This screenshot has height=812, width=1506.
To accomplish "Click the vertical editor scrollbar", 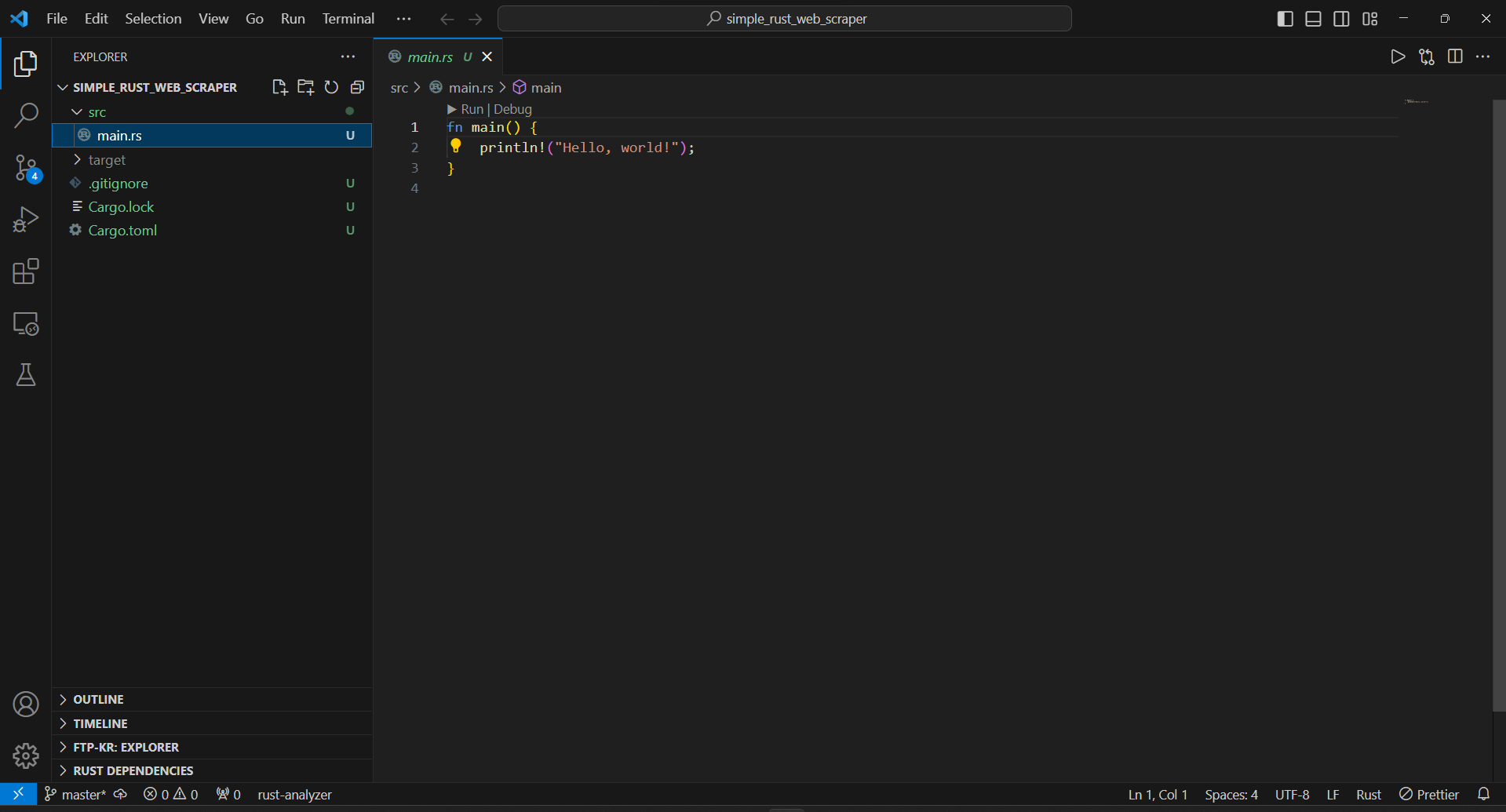I will (1498, 392).
